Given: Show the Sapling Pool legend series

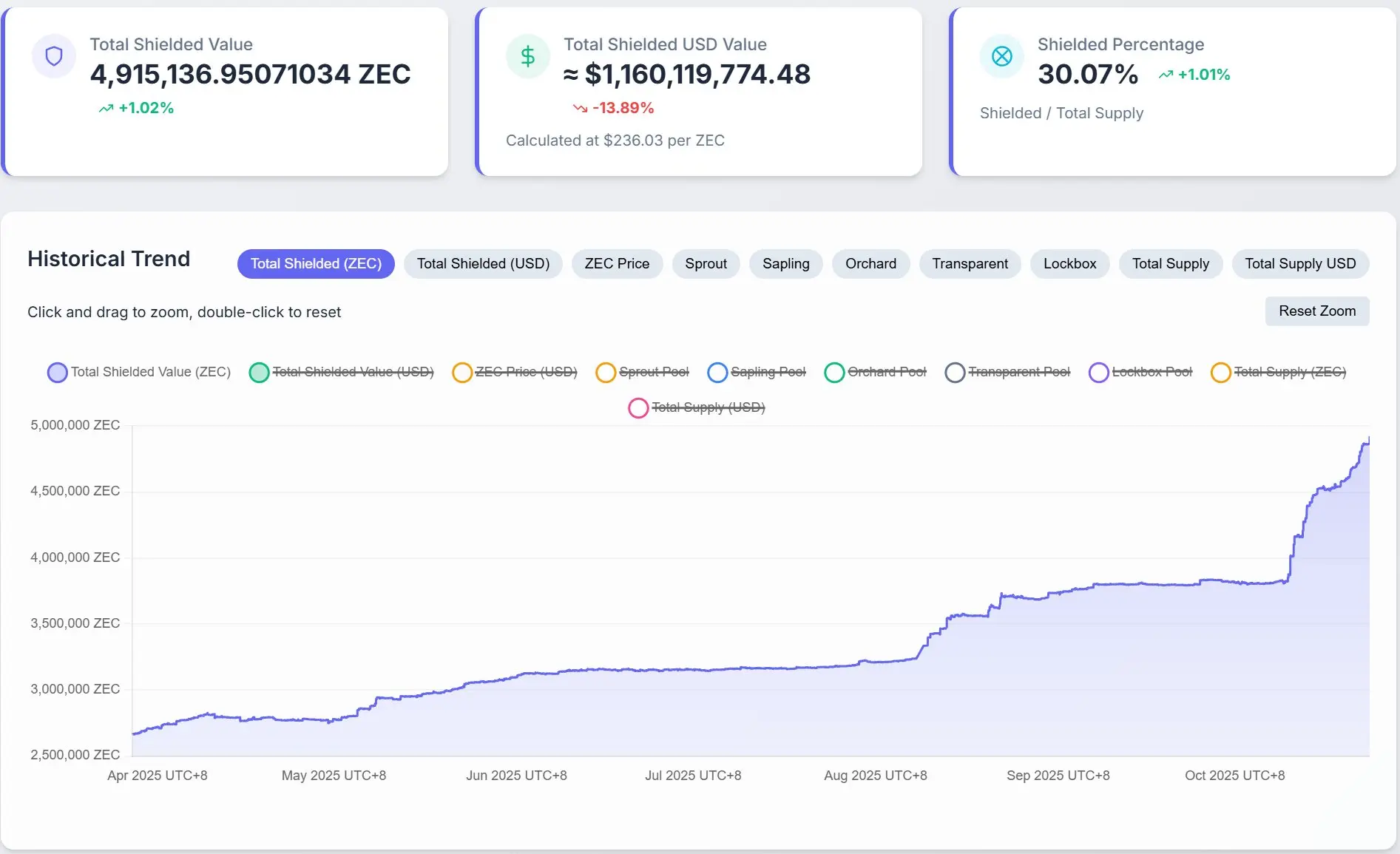Looking at the screenshot, I should [757, 372].
